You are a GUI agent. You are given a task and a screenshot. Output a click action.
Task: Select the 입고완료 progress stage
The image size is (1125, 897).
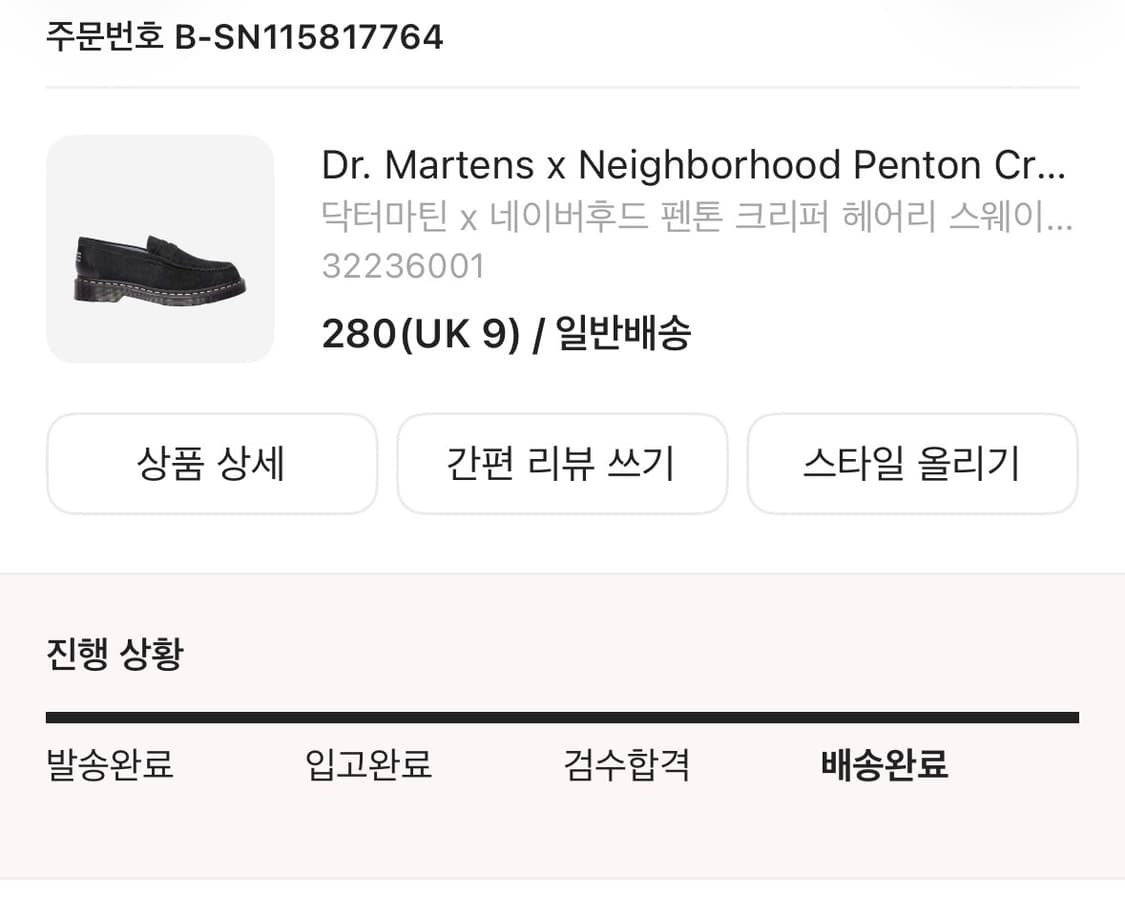coord(369,765)
